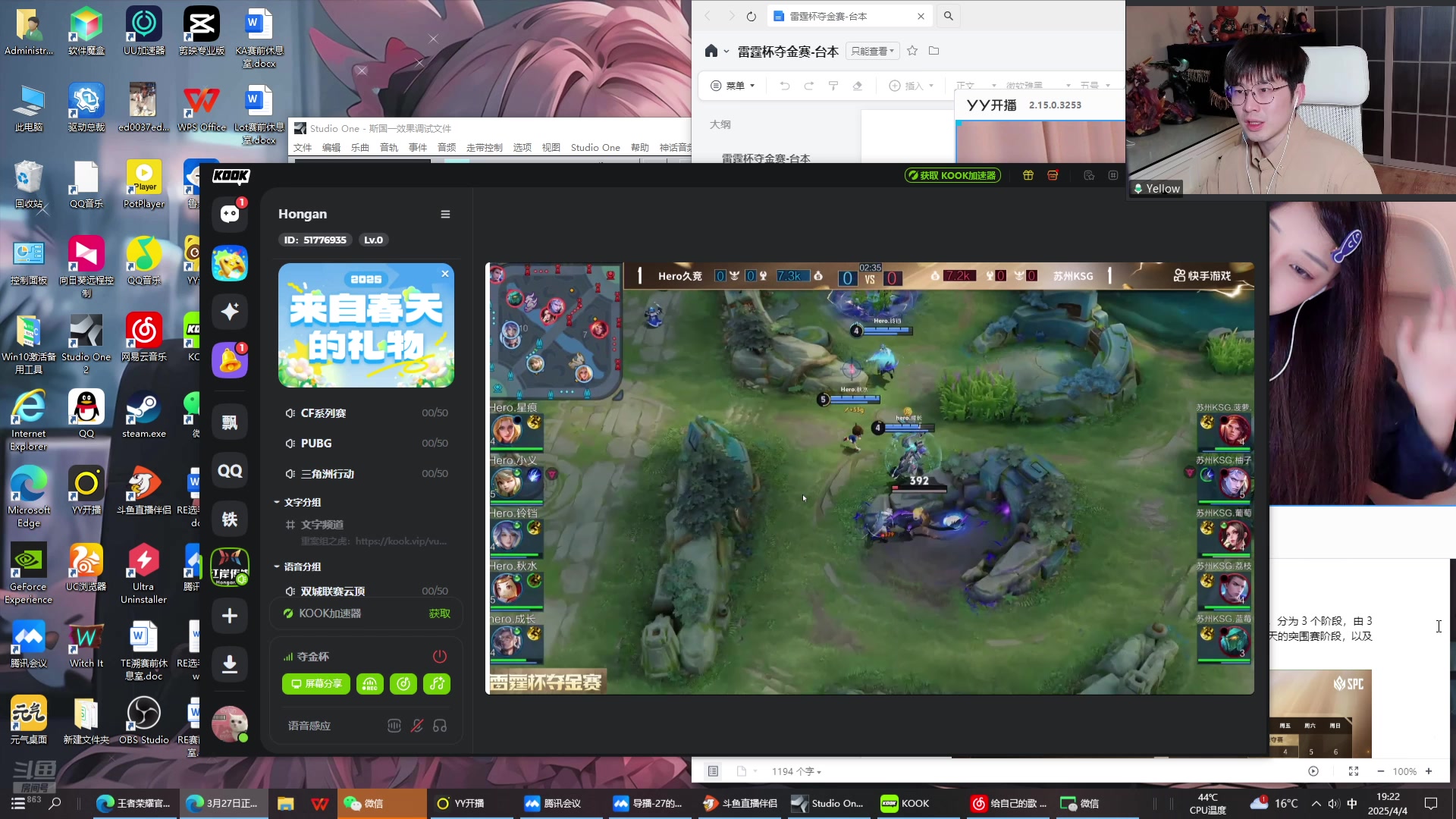Open KOOK user avatar profile

(230, 724)
